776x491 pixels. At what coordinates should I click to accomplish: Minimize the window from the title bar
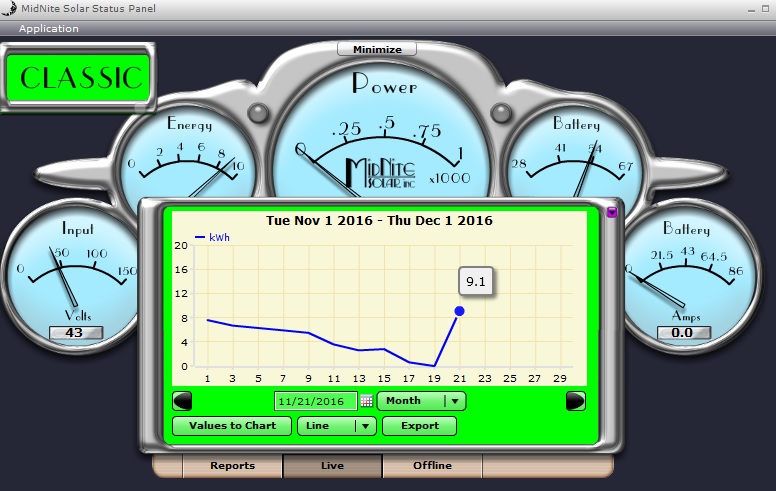coord(751,9)
